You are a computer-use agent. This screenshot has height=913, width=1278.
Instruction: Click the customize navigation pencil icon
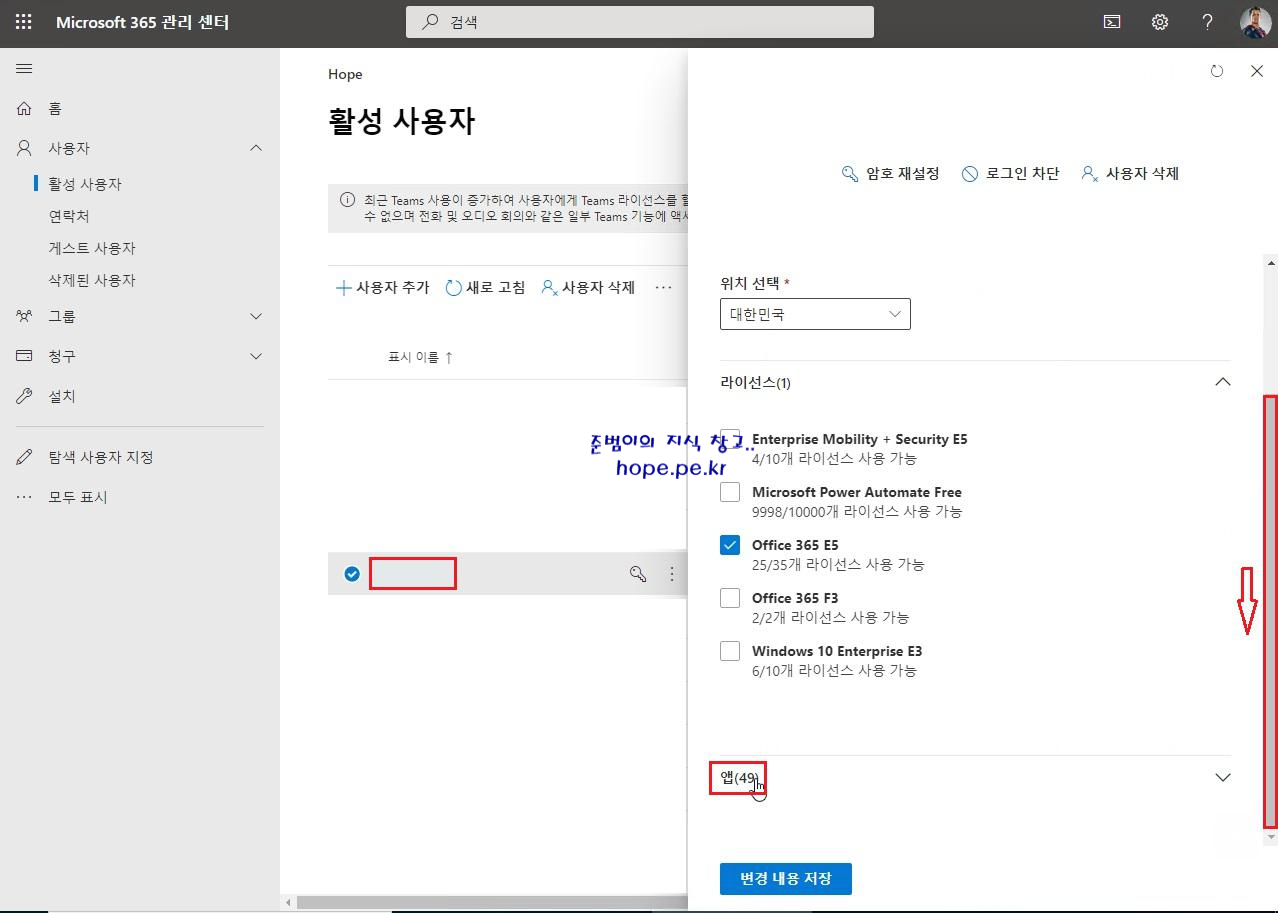(25, 457)
